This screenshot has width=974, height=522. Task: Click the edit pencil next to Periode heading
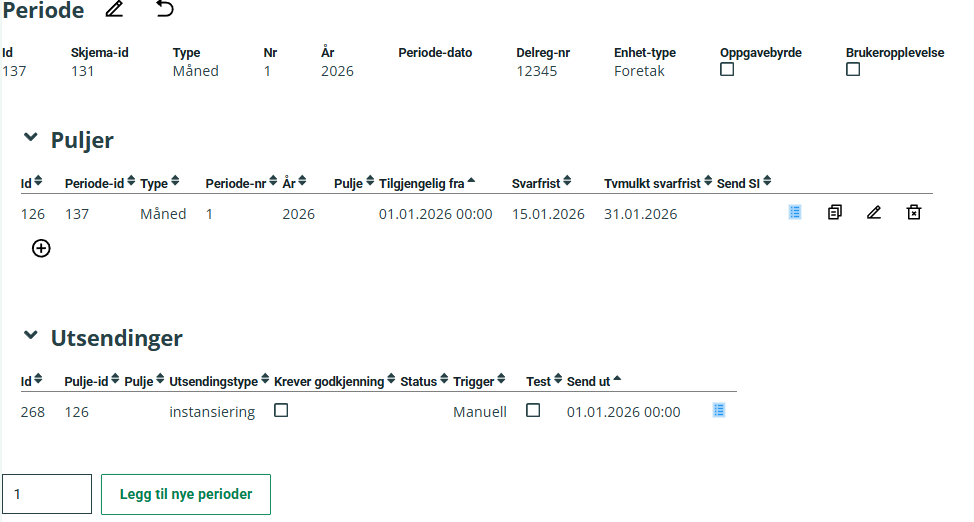point(115,10)
